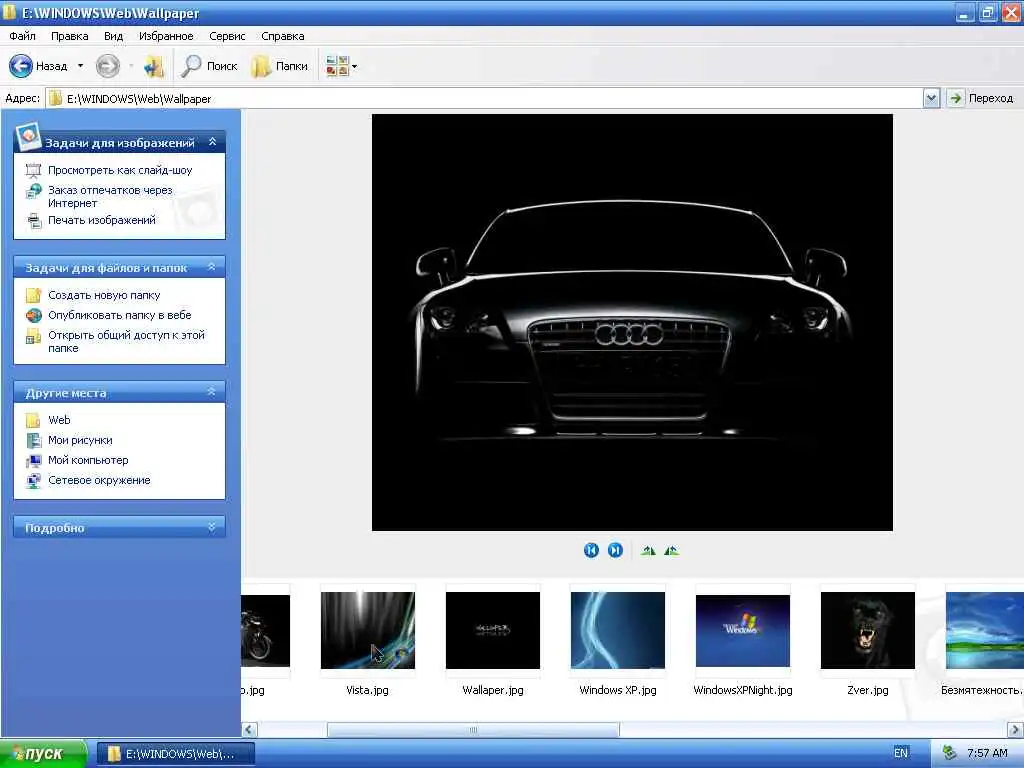The height and width of the screenshot is (768, 1024).
Task: Open the Вид menu
Action: pos(113,36)
